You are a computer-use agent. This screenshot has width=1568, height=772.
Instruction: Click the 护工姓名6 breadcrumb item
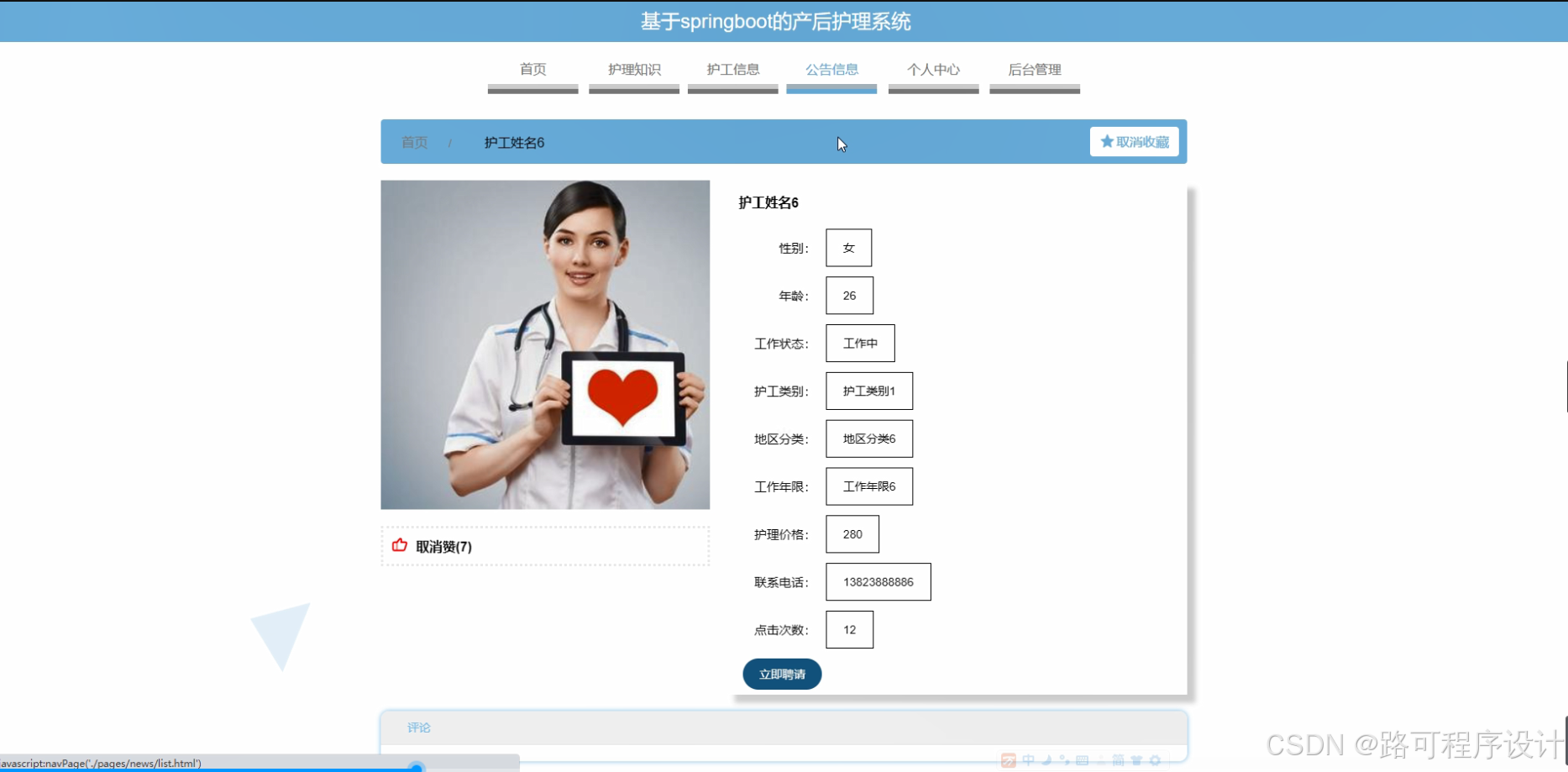point(514,143)
